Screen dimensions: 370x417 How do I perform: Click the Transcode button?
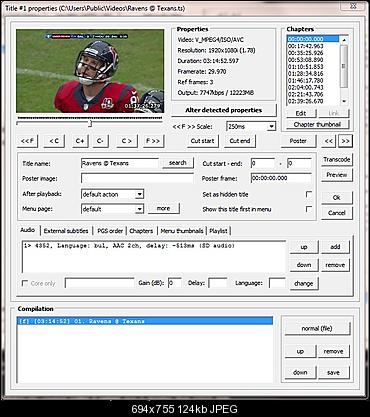337,160
